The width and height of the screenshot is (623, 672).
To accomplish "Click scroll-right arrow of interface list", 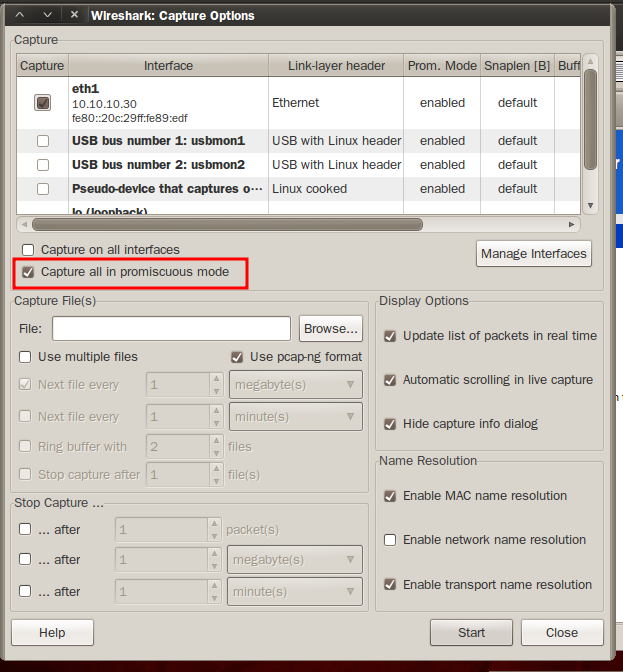I will coord(572,225).
